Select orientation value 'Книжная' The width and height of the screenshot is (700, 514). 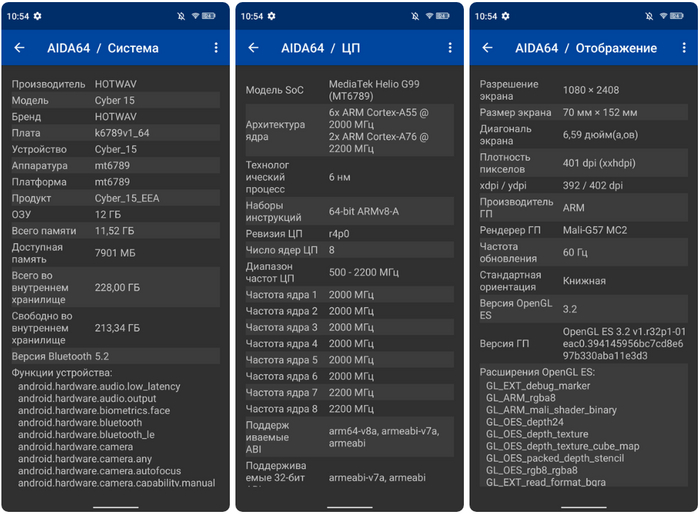click(x=584, y=281)
